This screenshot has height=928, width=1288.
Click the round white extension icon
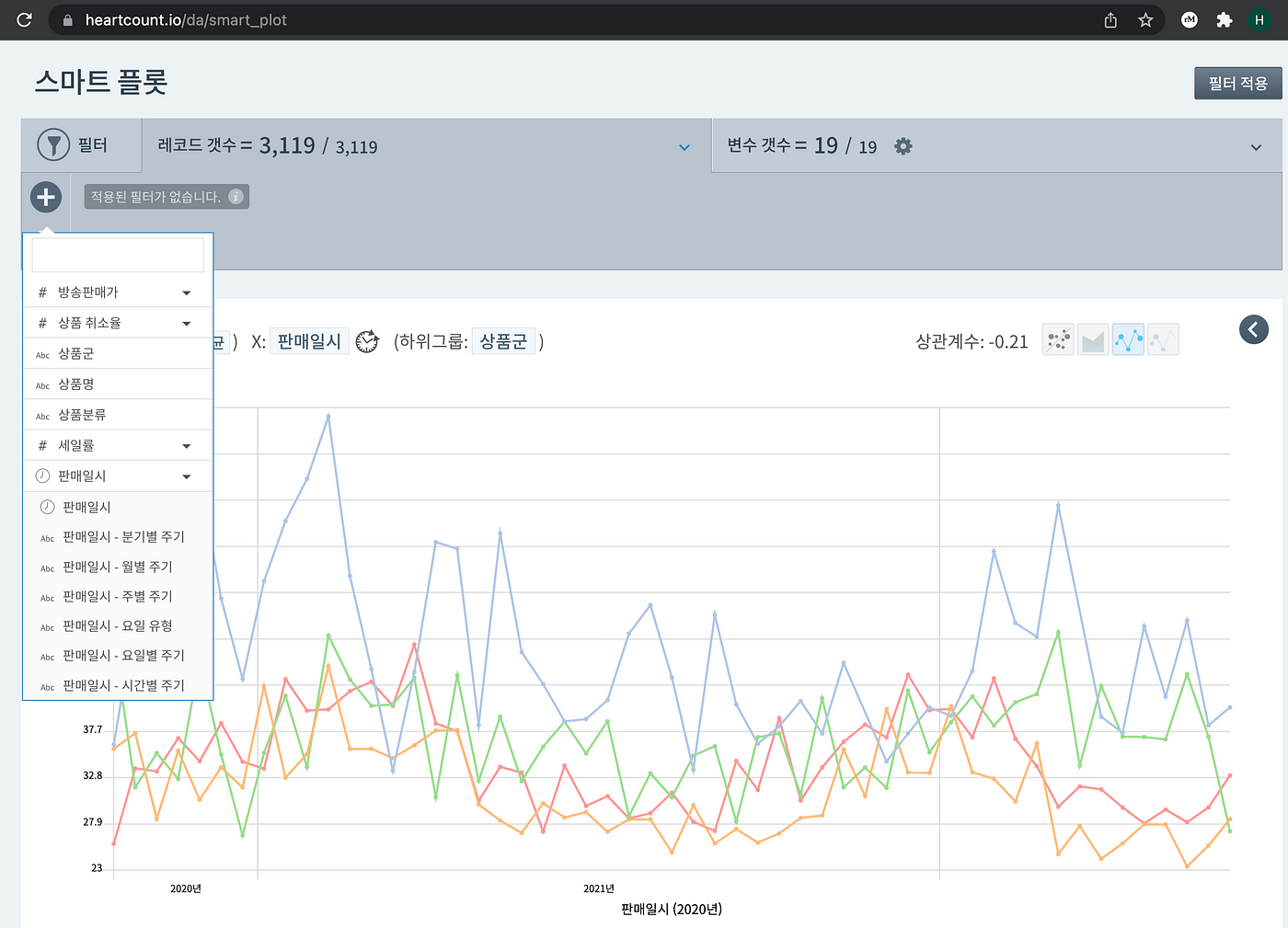(1190, 20)
